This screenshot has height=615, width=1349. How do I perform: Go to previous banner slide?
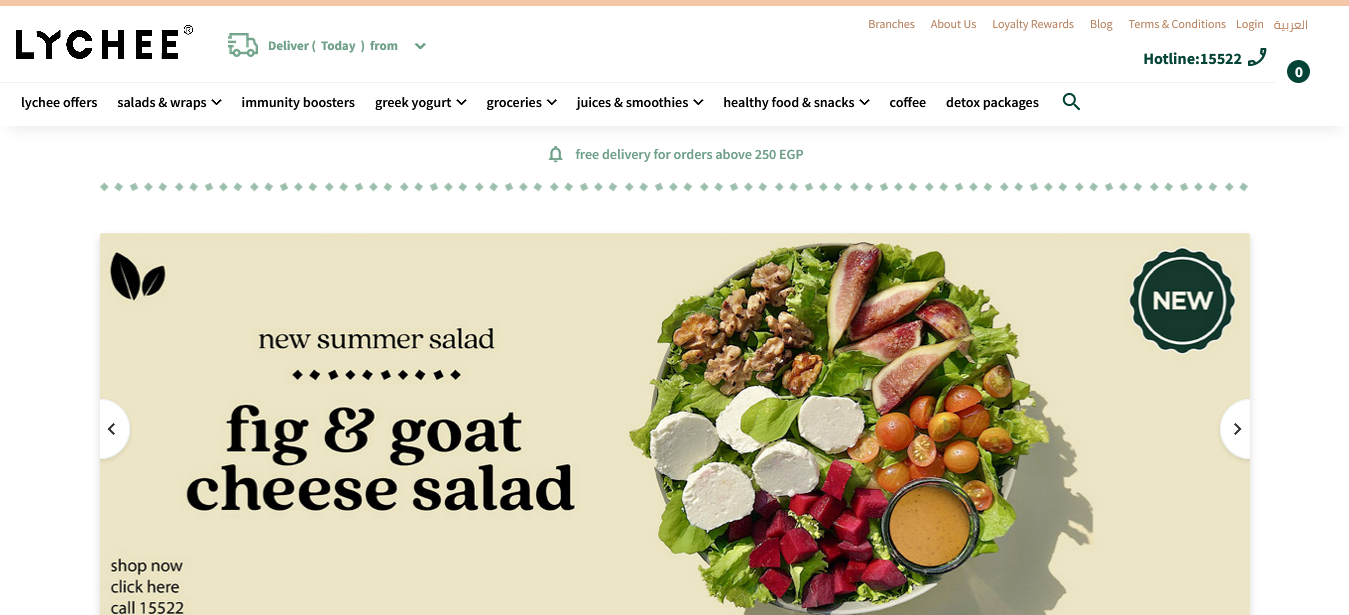pos(113,429)
